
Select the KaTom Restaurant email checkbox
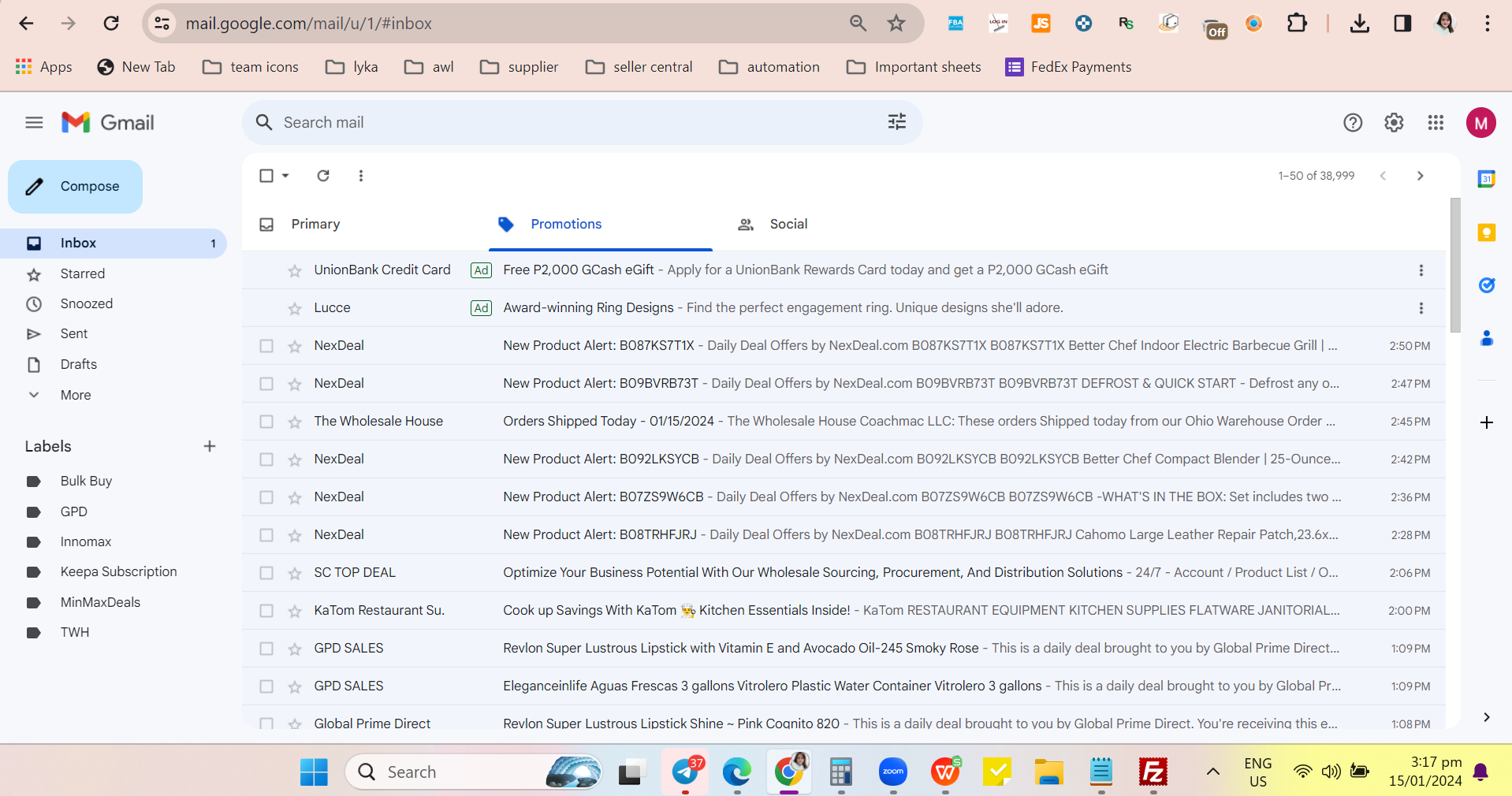266,611
